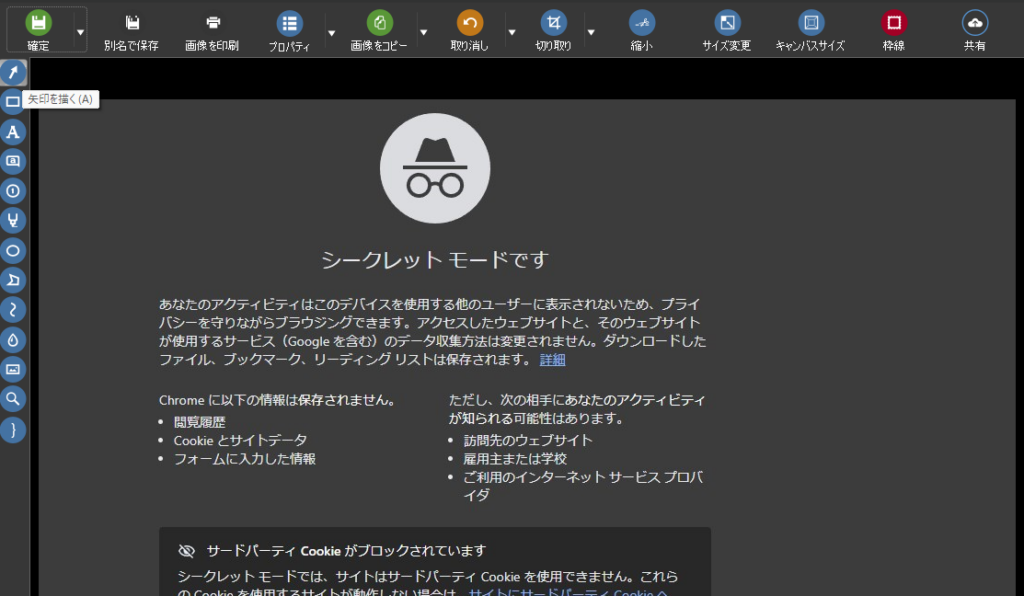
Task: Open the dropdown arrow beside 切り取り
Action: tap(591, 32)
